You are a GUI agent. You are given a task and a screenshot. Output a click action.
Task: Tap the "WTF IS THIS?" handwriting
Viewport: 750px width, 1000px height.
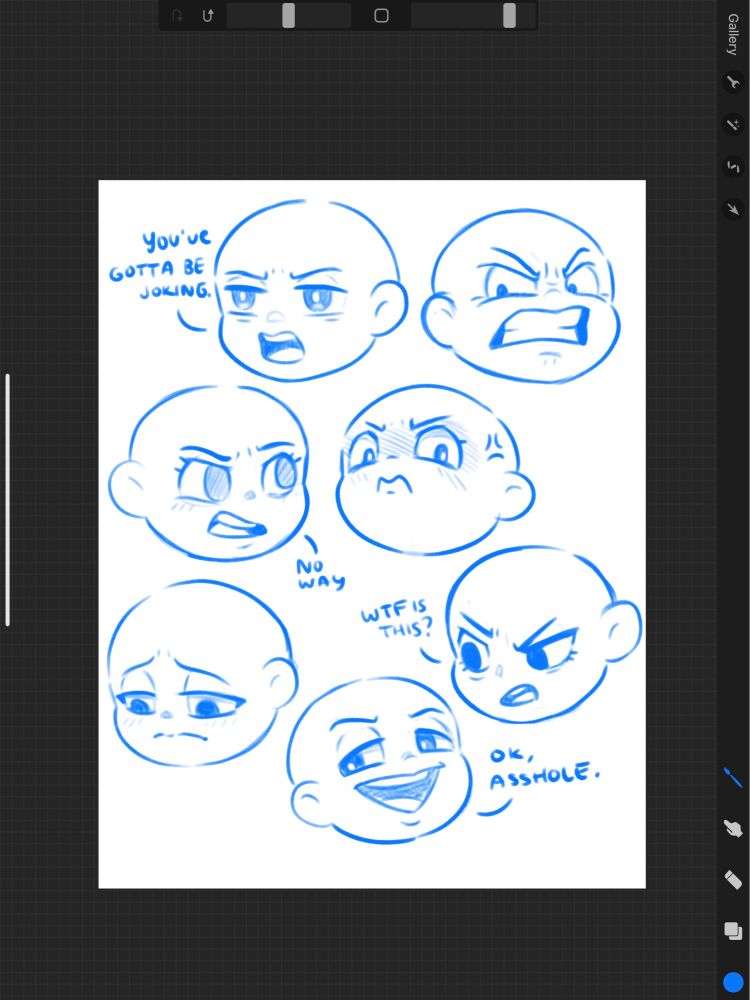point(397,620)
